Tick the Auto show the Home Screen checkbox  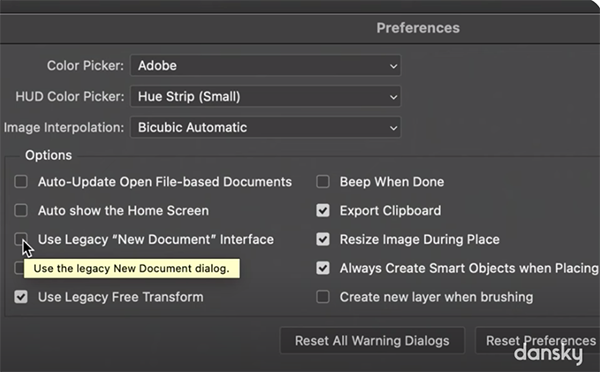click(x=21, y=210)
